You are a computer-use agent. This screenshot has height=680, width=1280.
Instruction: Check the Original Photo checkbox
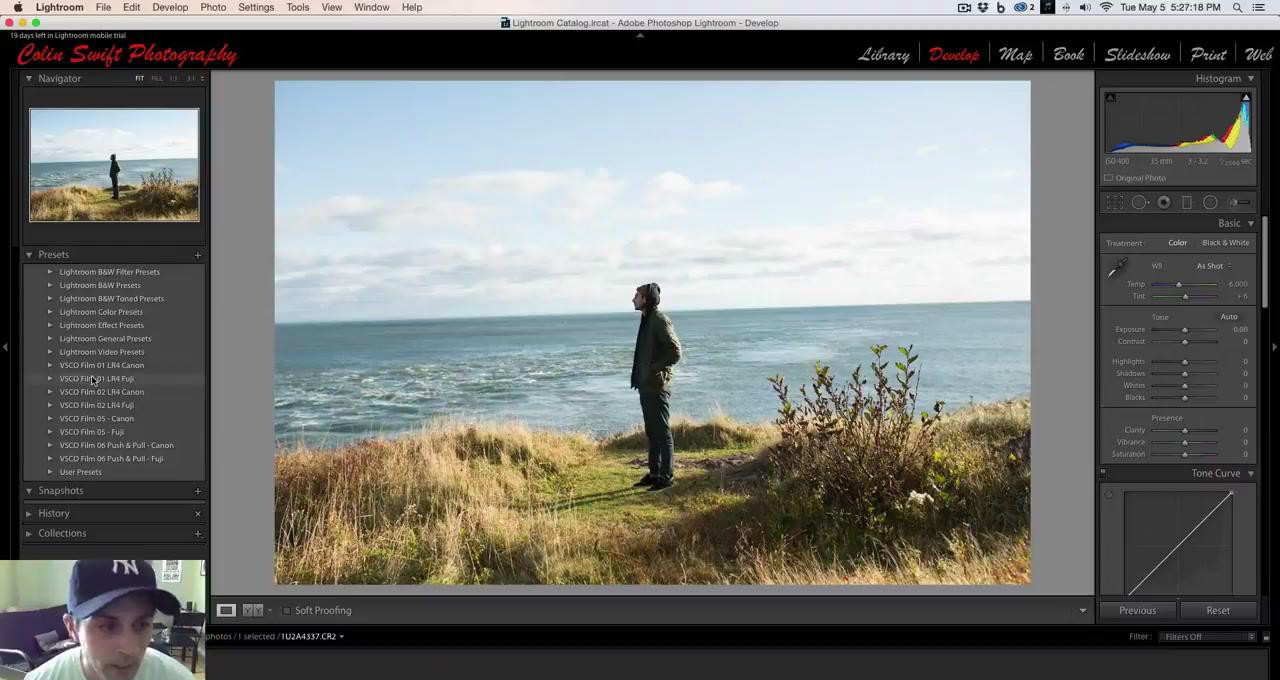(1108, 178)
